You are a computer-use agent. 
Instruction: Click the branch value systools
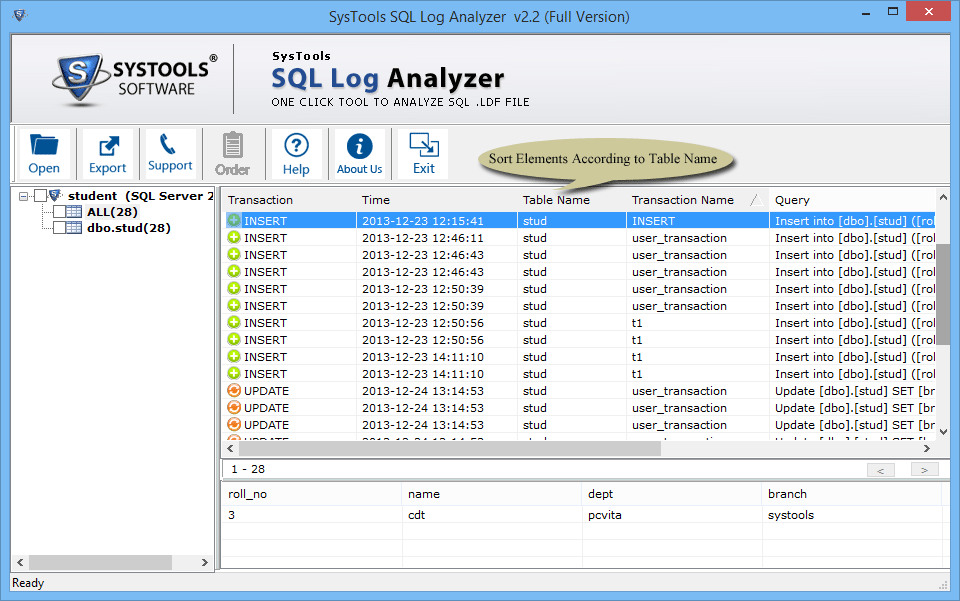click(790, 515)
